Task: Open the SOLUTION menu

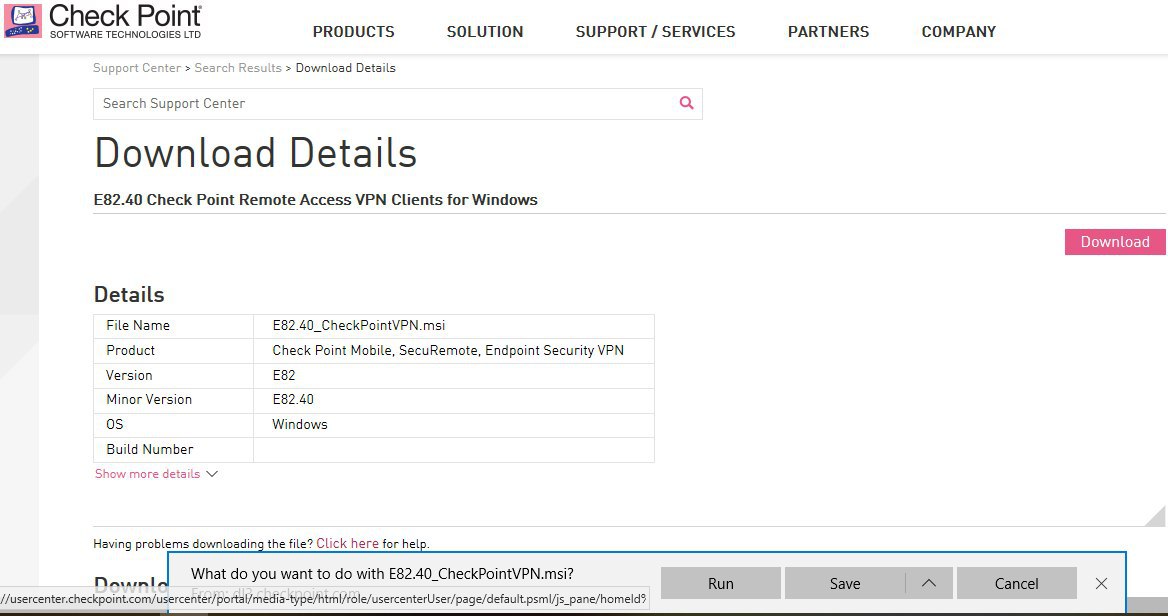Action: coord(485,32)
